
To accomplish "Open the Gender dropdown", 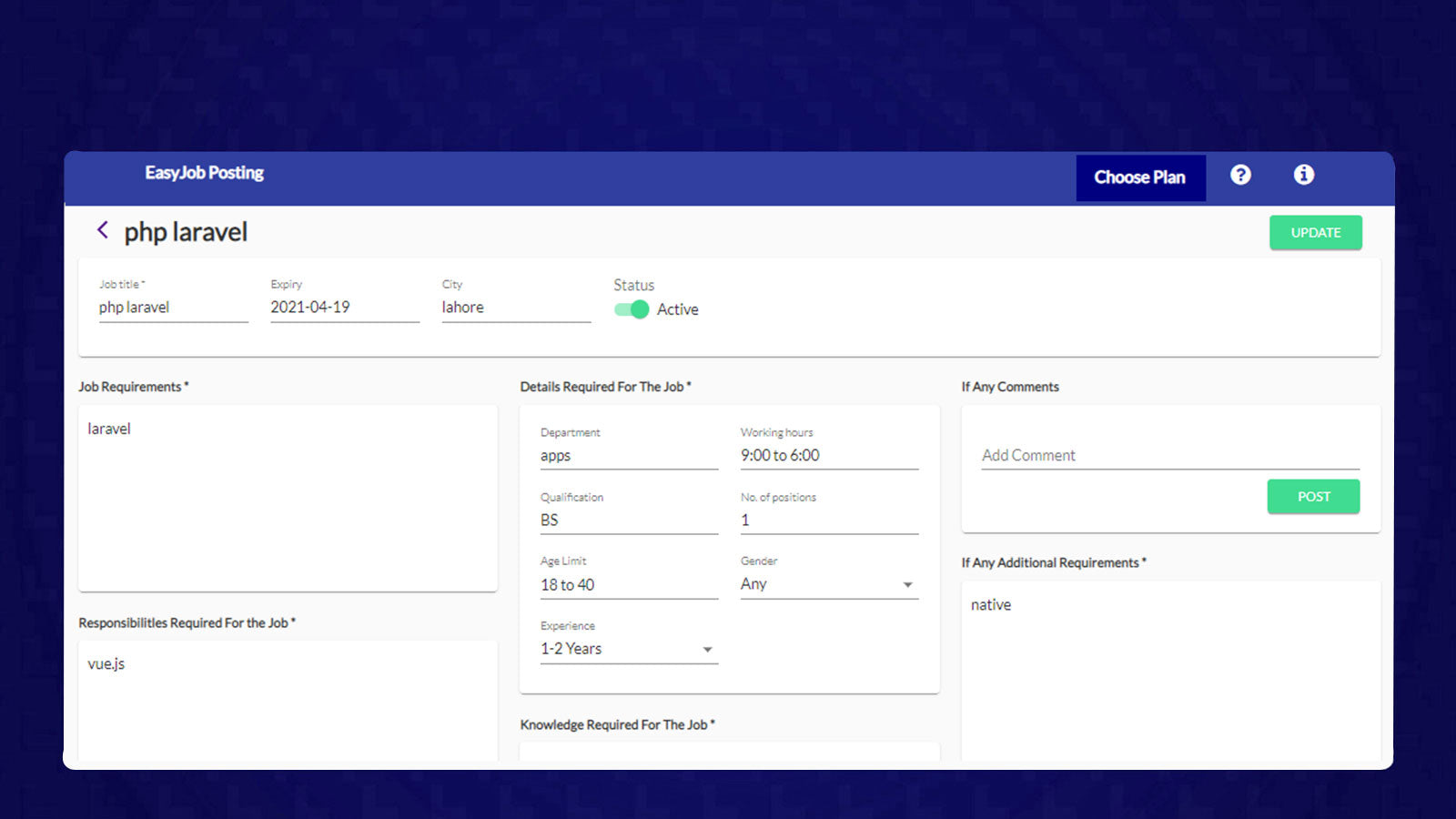I will [x=828, y=584].
